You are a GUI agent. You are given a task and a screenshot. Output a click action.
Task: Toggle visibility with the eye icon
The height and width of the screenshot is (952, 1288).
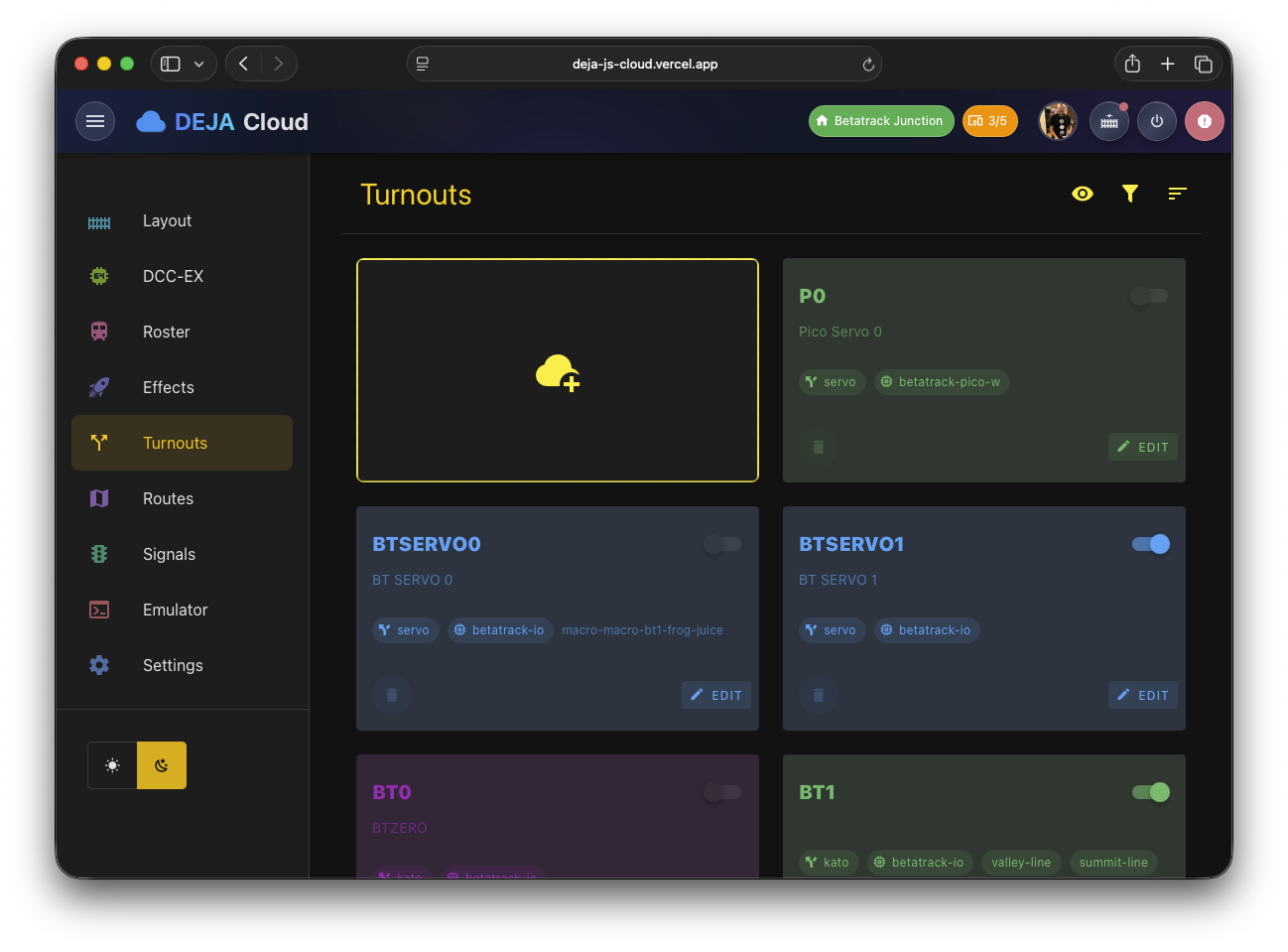[x=1083, y=194]
